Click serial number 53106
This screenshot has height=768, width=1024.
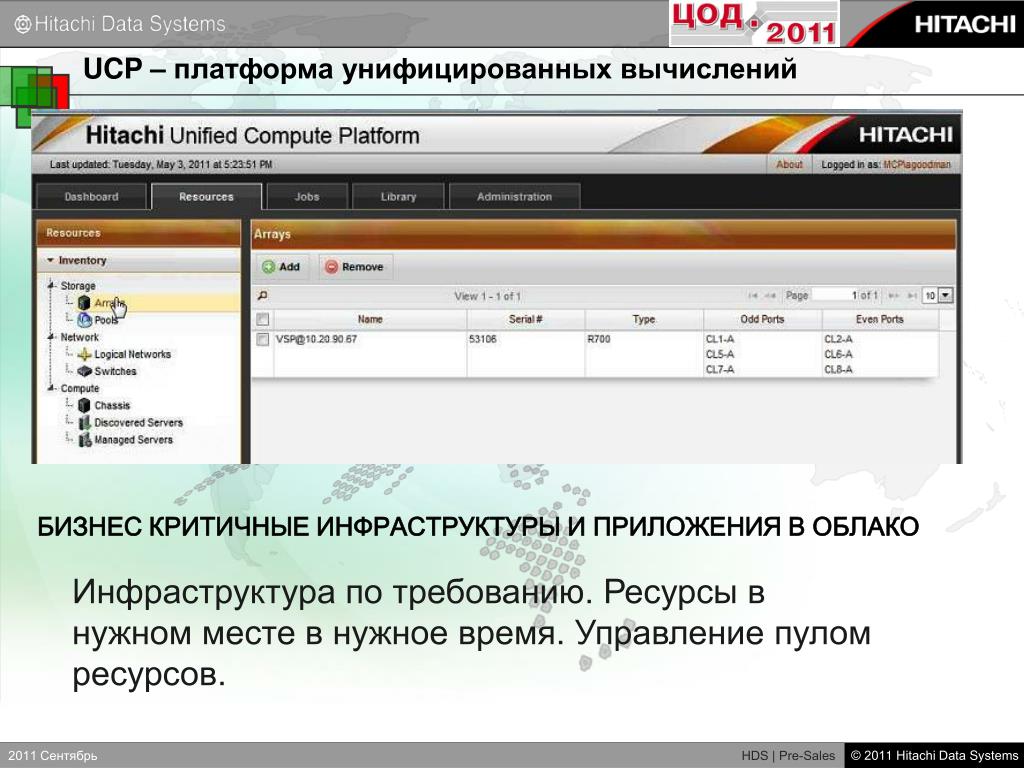pos(483,339)
